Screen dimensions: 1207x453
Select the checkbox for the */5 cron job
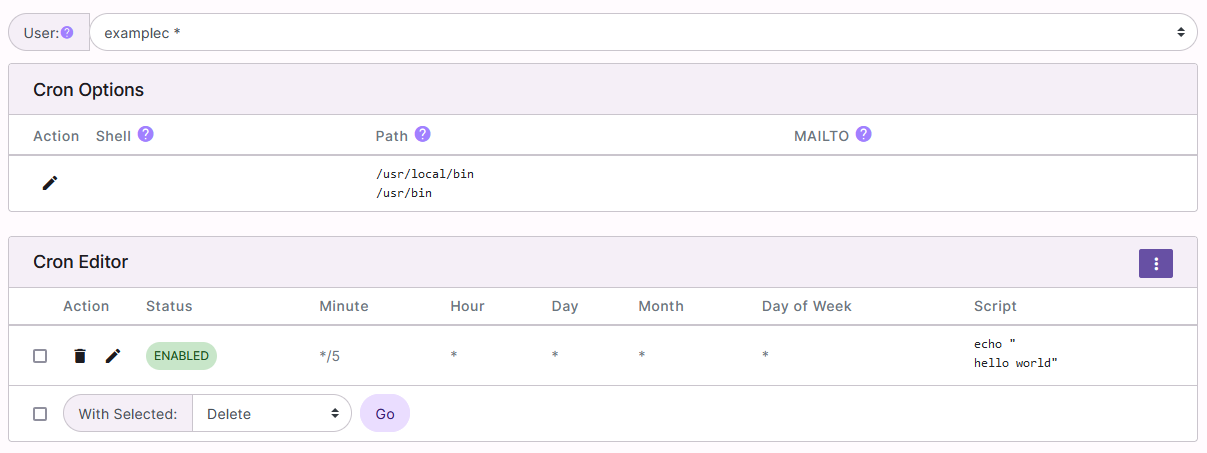[x=40, y=356]
